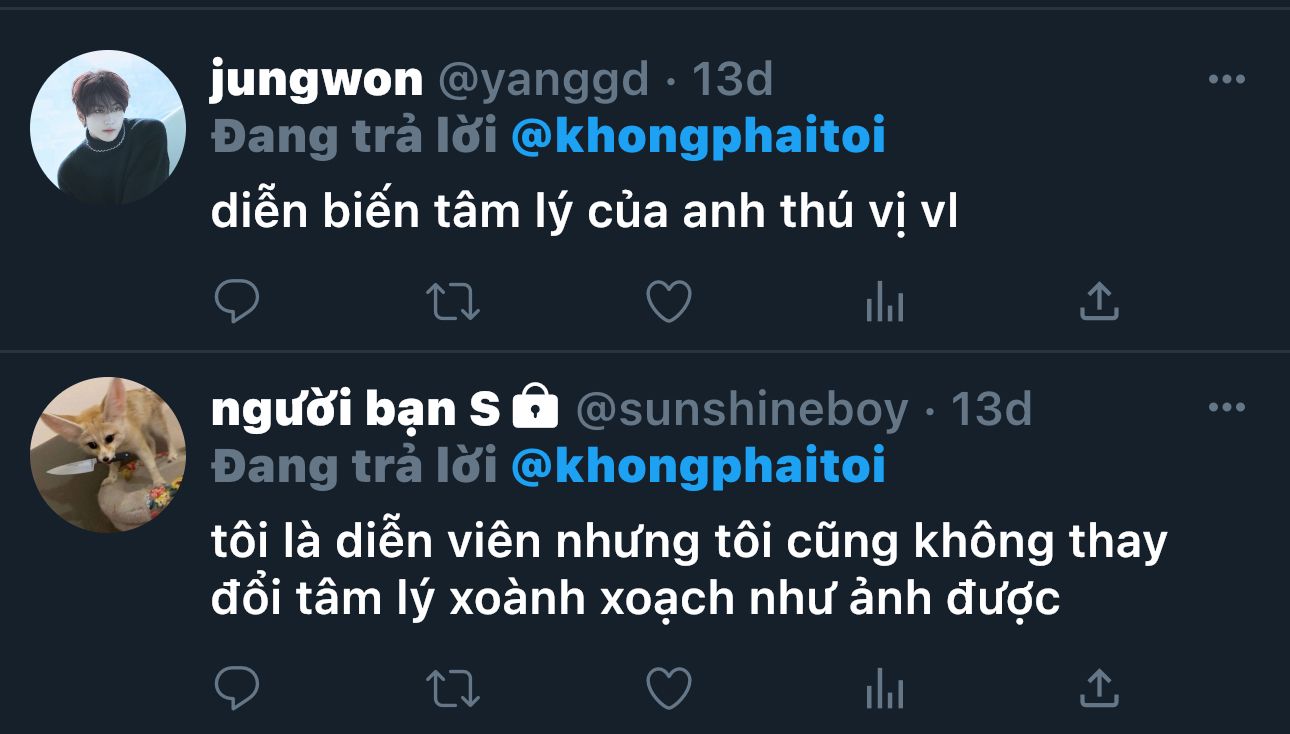Screen dimensions: 1290x734
Task: Open the @sunshineboy handle
Action: point(742,409)
